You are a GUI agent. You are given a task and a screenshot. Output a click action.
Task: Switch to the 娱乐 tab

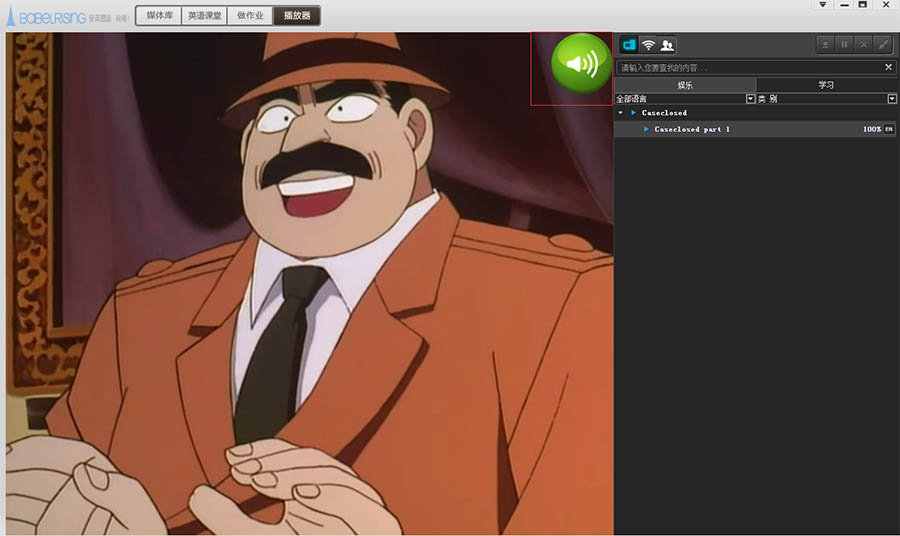[685, 85]
